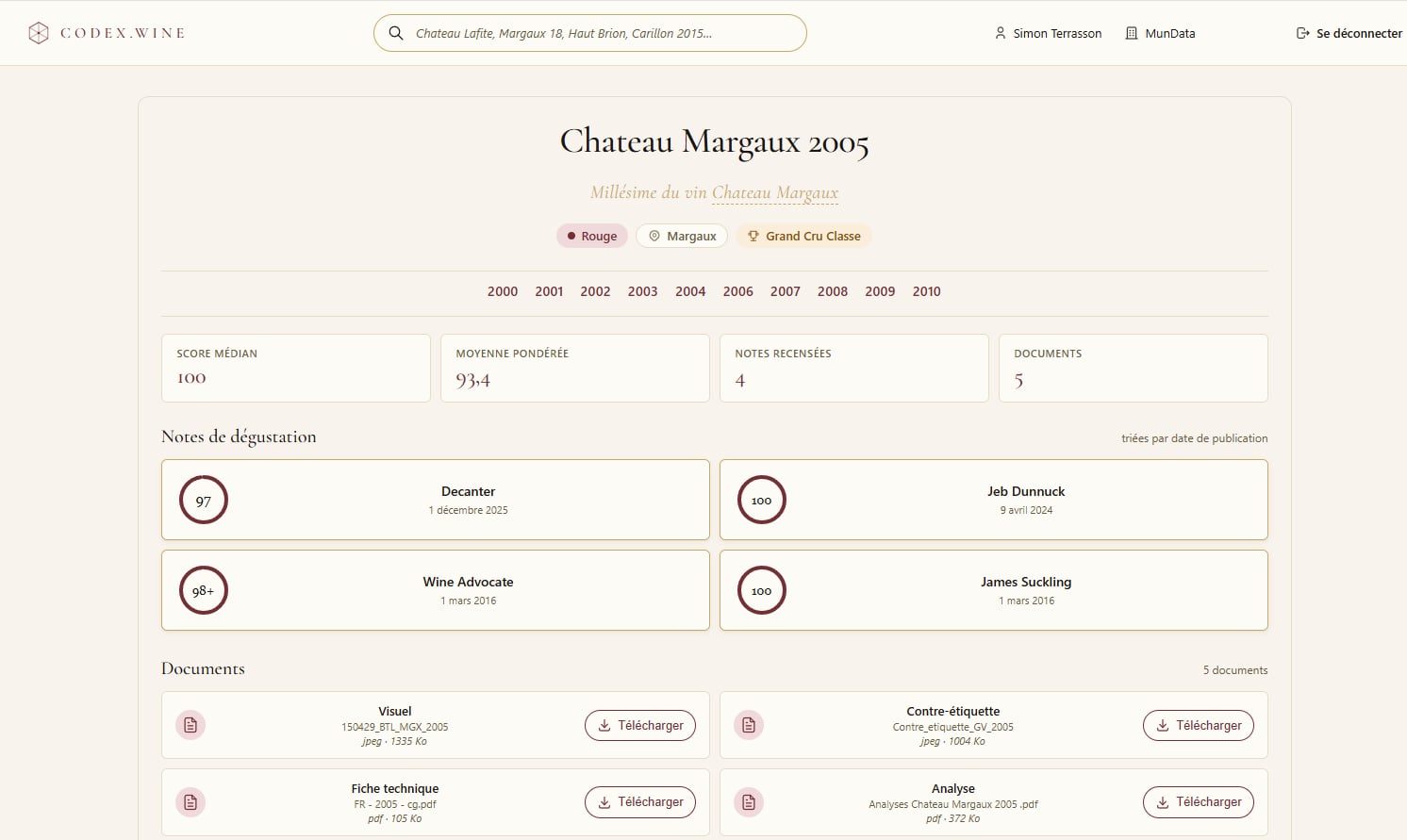Click the Grand Cru Classe tag
This screenshot has width=1407, height=840.
(x=803, y=236)
